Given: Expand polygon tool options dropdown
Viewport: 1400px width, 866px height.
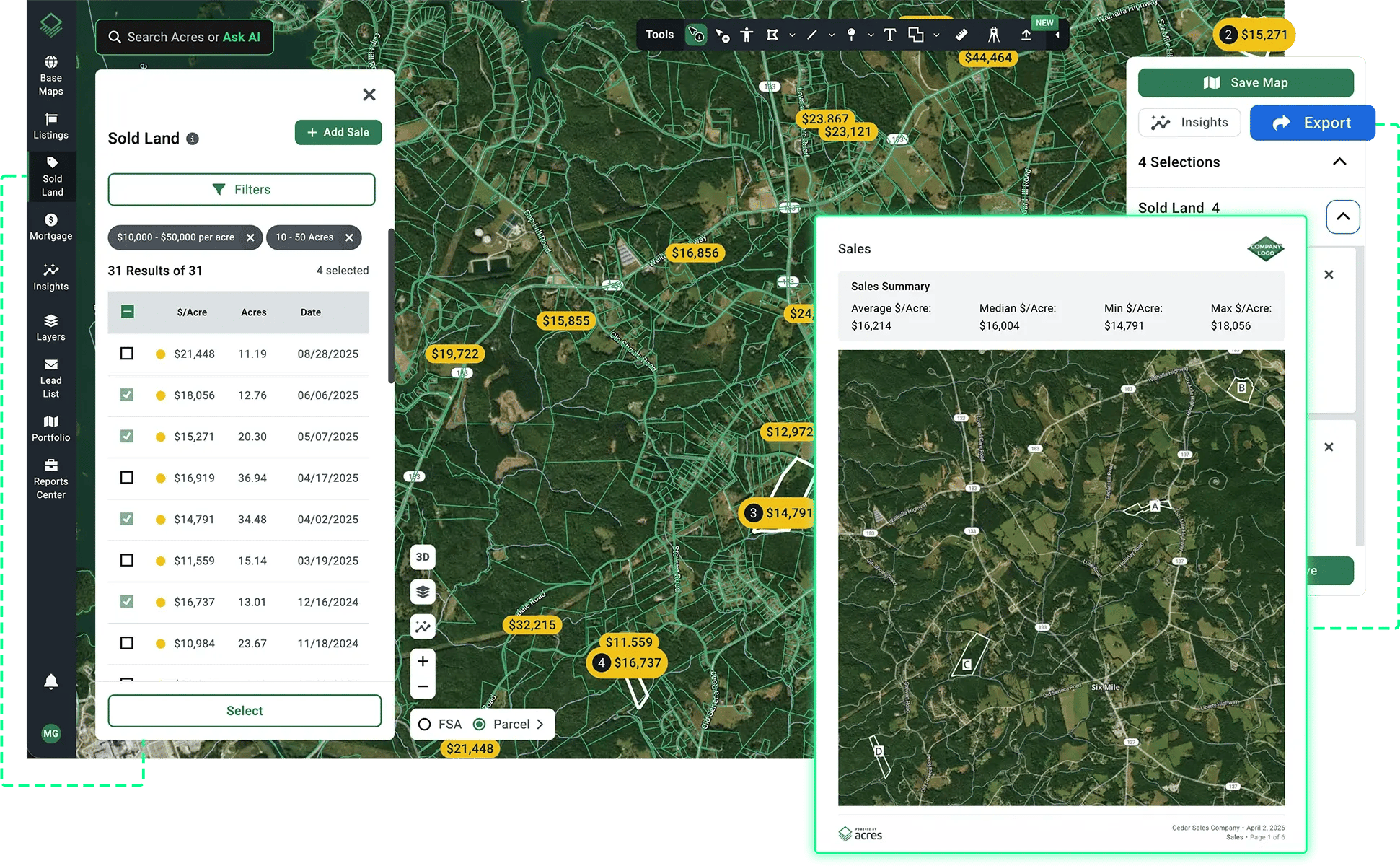Looking at the screenshot, I should coord(792,35).
